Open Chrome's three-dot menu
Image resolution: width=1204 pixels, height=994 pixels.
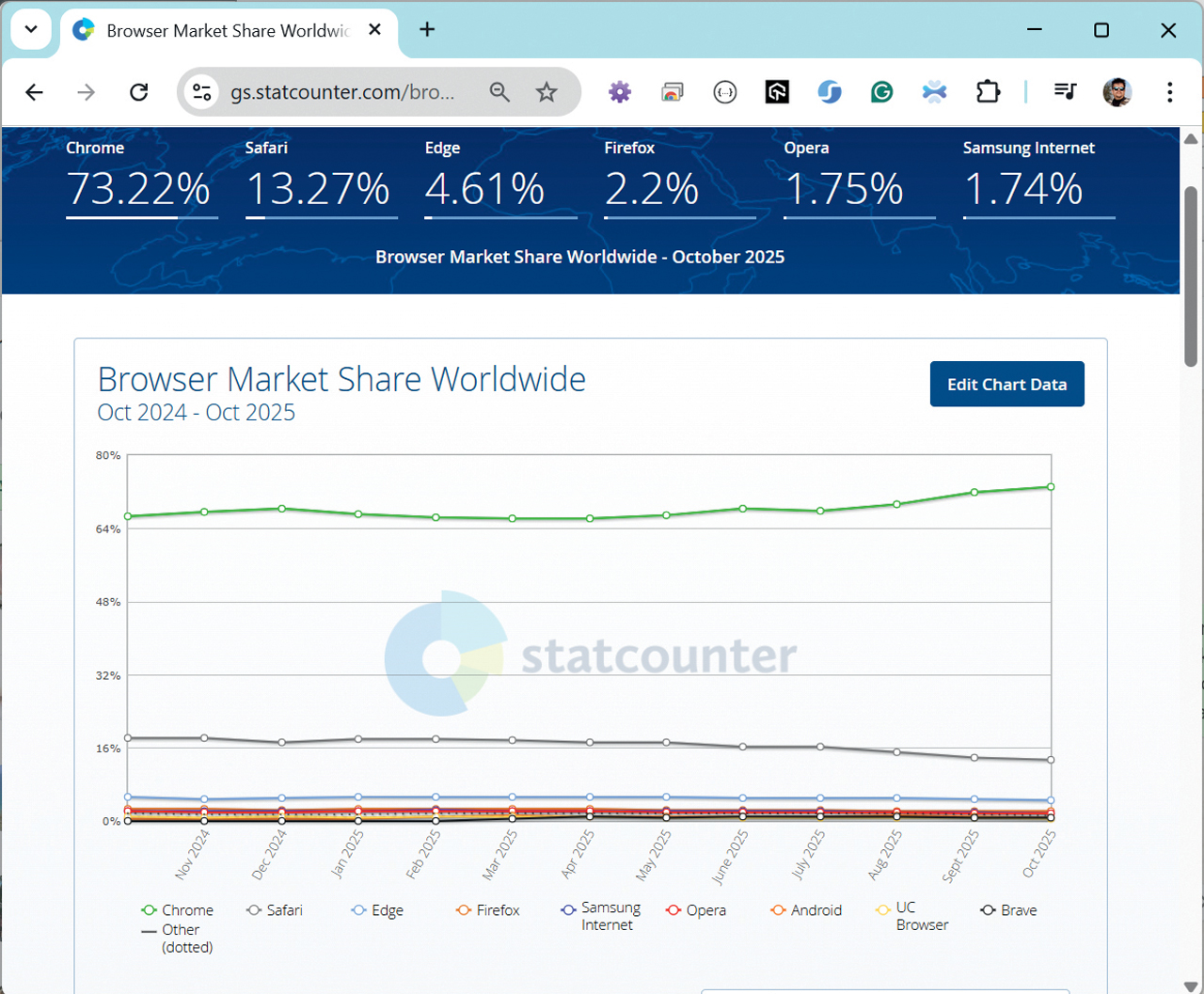1169,92
